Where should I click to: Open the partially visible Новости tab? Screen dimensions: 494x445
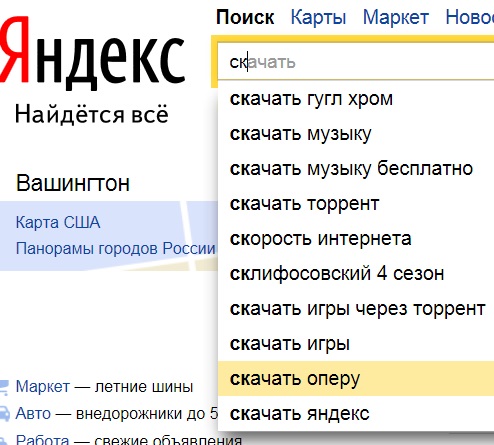470,17
